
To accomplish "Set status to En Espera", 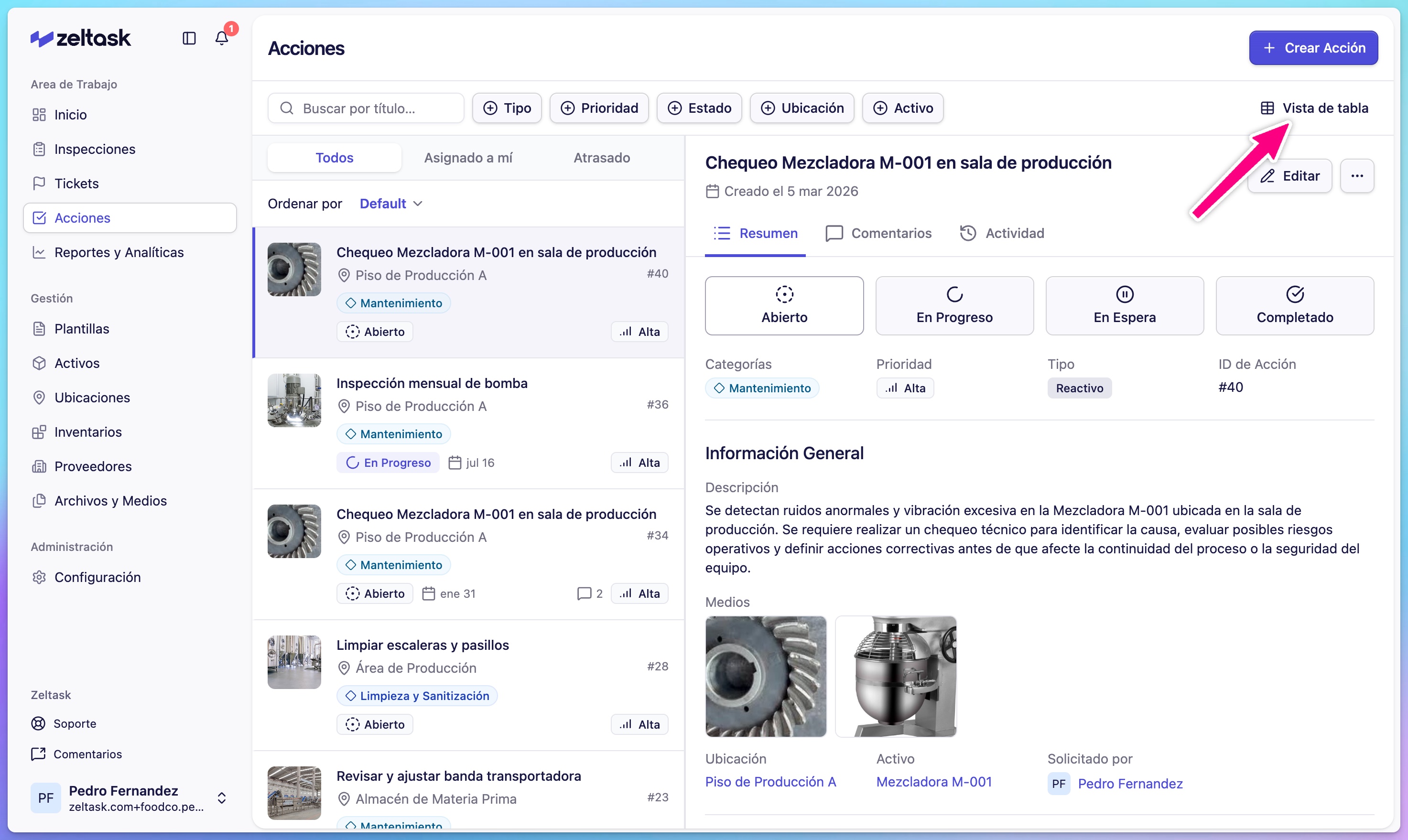I will (x=1125, y=306).
